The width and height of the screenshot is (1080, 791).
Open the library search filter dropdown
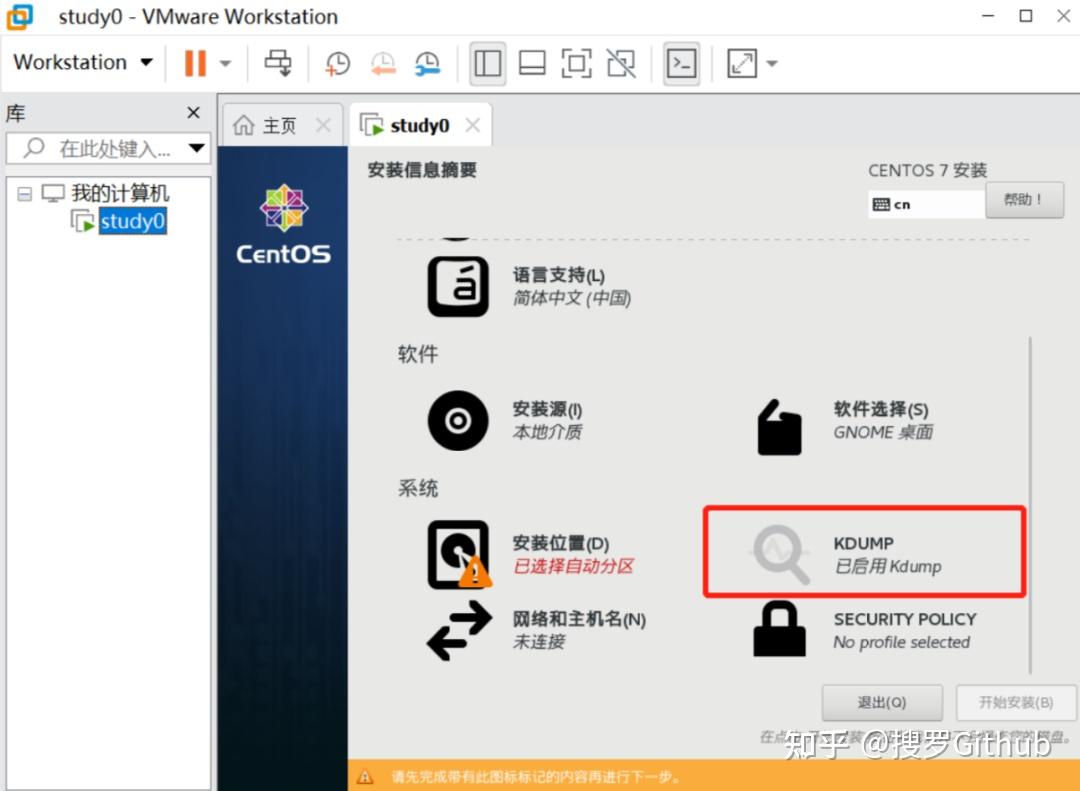(x=197, y=148)
